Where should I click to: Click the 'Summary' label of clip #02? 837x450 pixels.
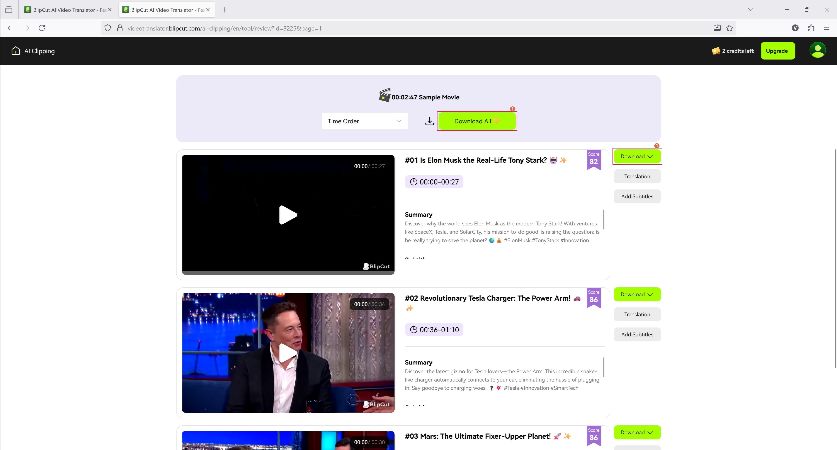pyautogui.click(x=418, y=362)
